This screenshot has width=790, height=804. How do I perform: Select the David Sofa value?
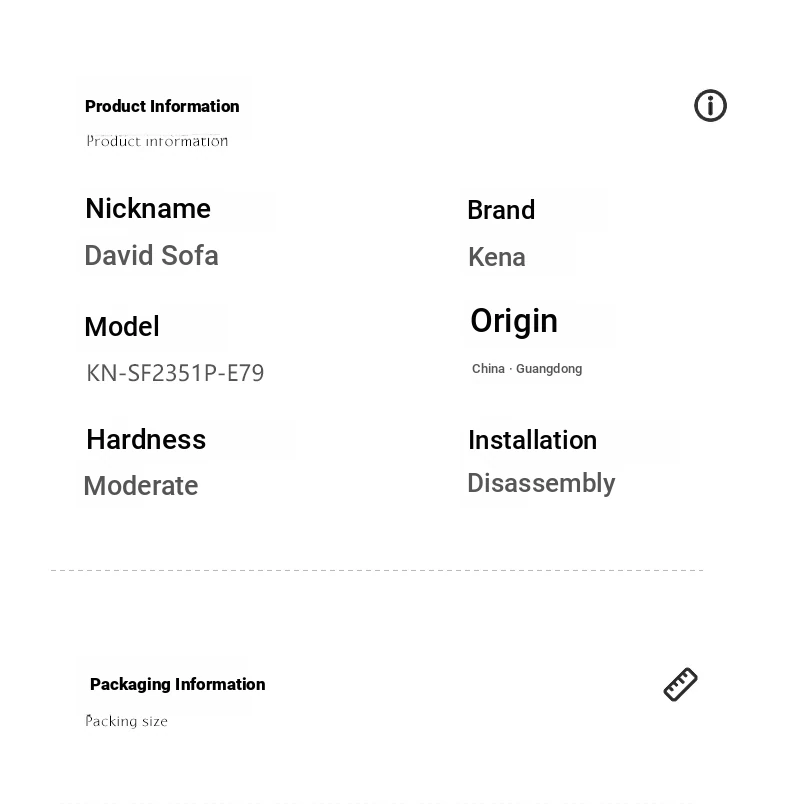[x=151, y=255]
